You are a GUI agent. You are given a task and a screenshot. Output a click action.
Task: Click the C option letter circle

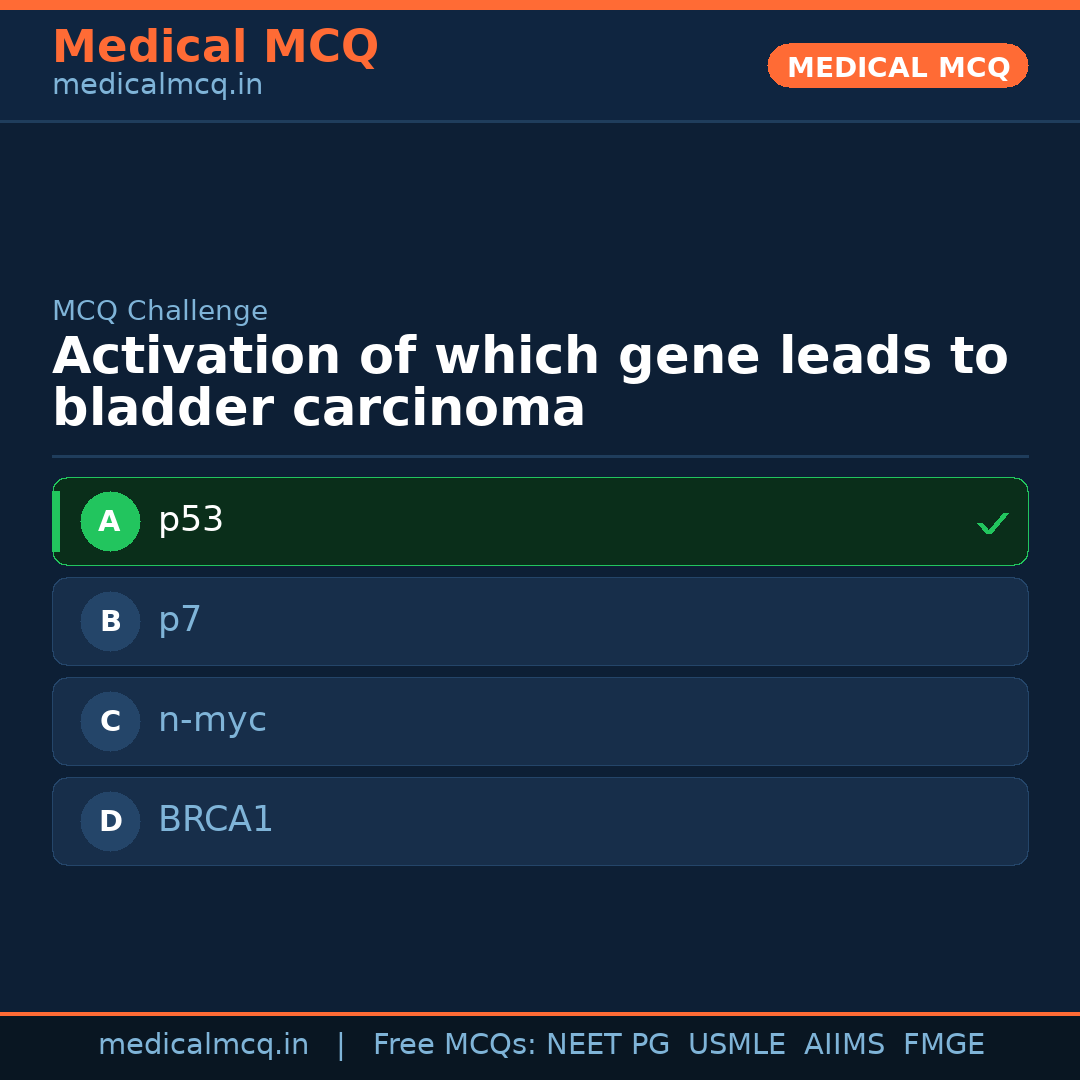coord(110,721)
